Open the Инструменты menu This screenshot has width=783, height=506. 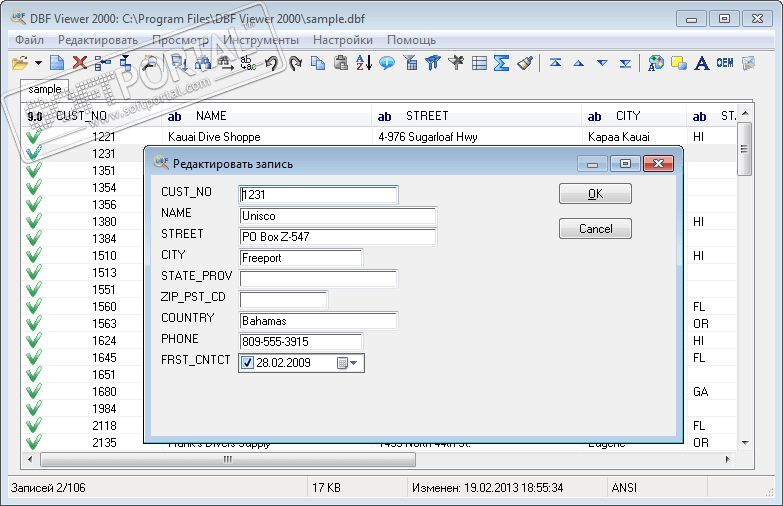[261, 40]
